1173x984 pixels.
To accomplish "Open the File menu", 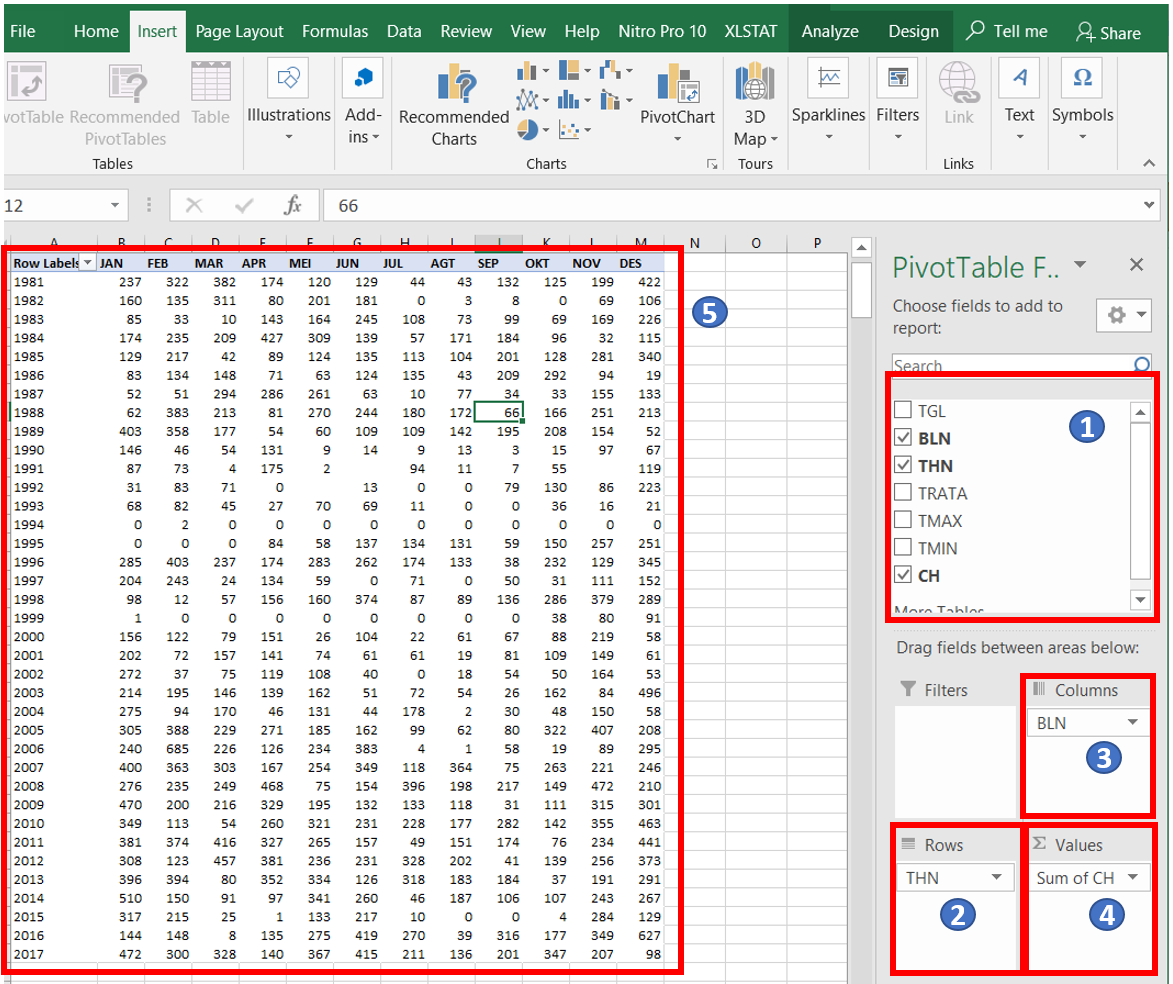I will tap(22, 31).
